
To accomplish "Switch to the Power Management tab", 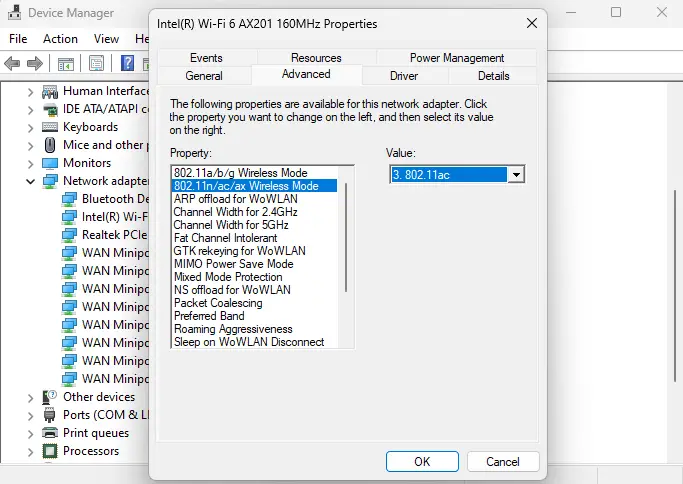I will tap(456, 58).
